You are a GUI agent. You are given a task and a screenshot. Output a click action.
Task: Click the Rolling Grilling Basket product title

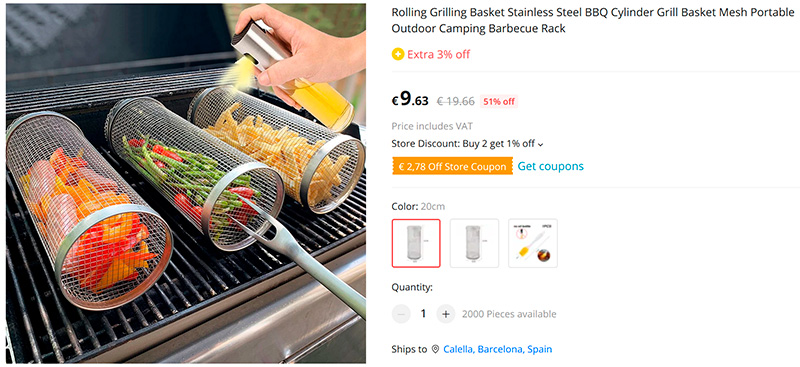click(x=592, y=21)
